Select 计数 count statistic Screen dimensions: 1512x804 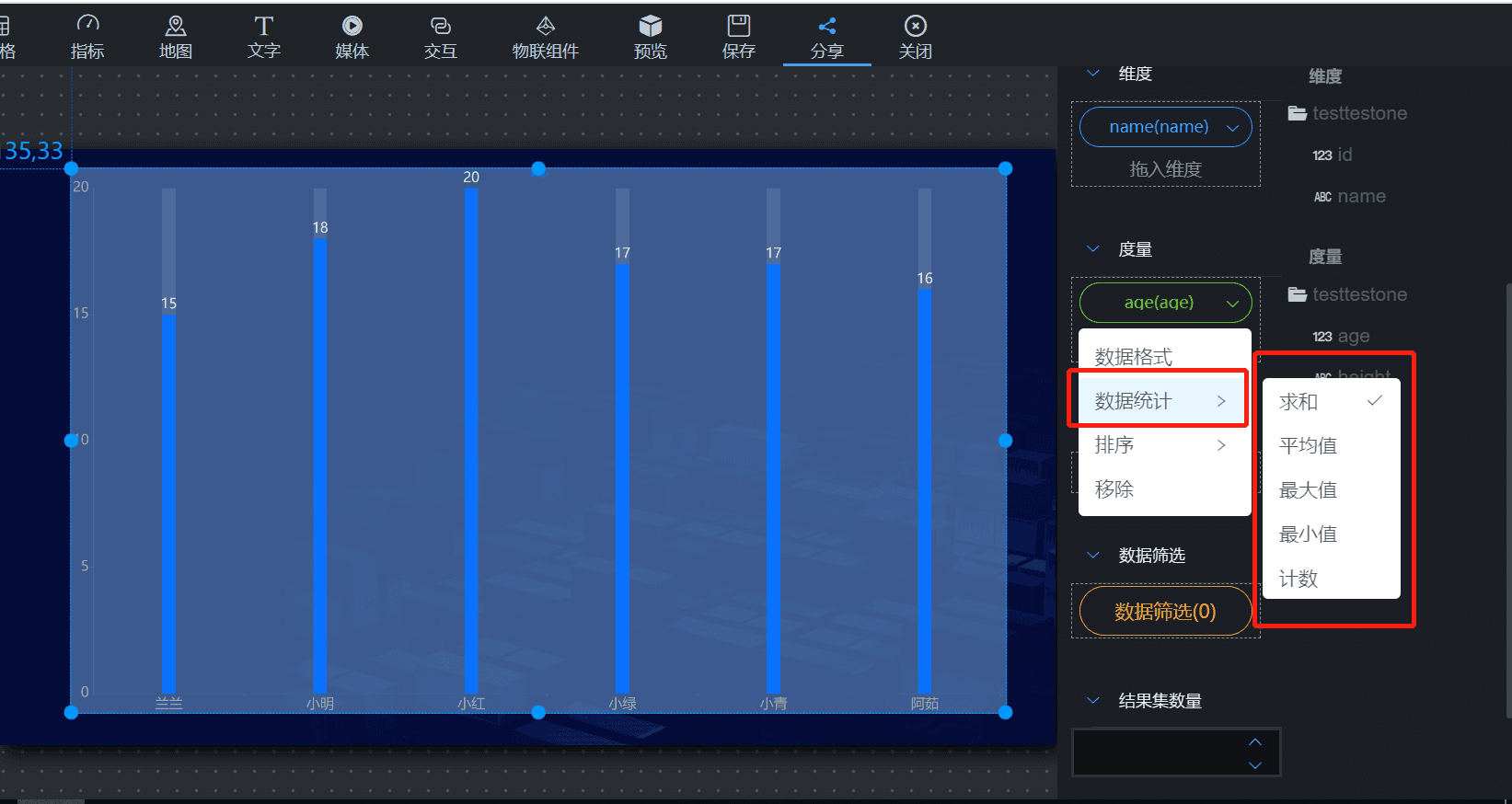(1332, 579)
